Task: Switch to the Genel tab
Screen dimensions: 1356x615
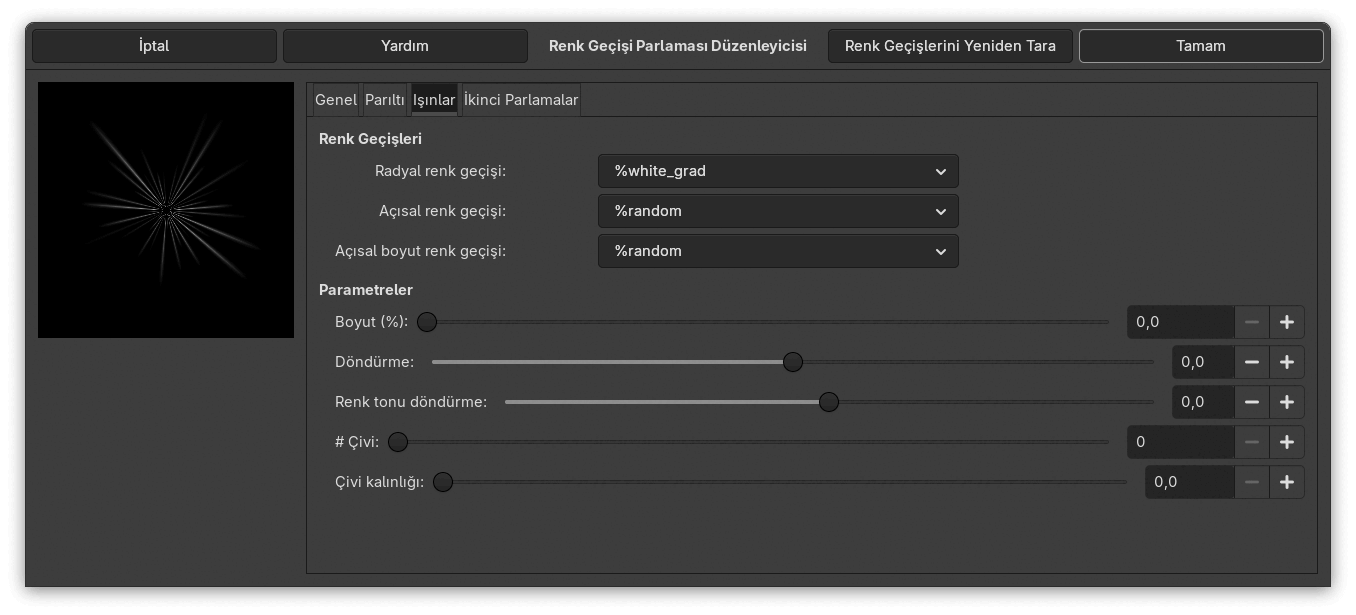Action: point(335,100)
